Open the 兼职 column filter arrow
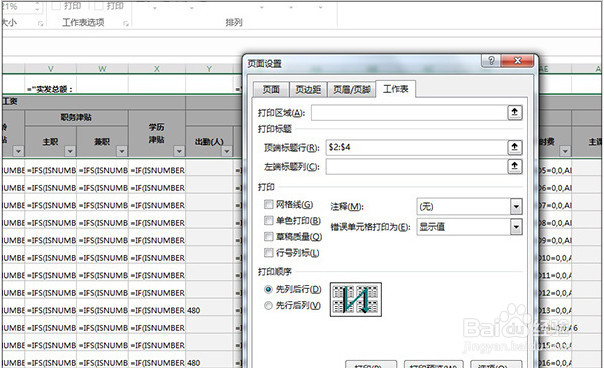The image size is (604, 368). 121,151
